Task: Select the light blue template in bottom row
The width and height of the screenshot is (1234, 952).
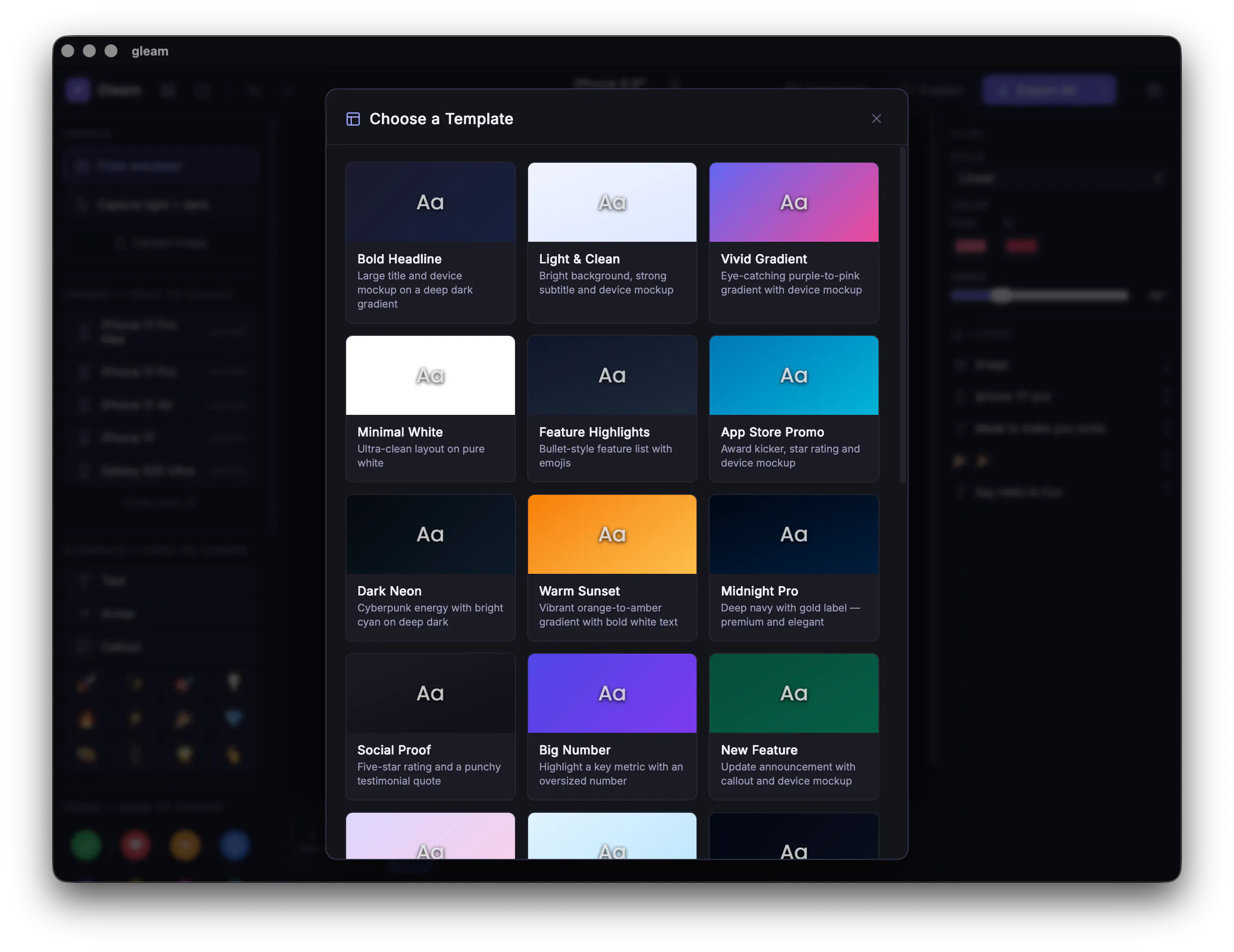Action: point(612,836)
